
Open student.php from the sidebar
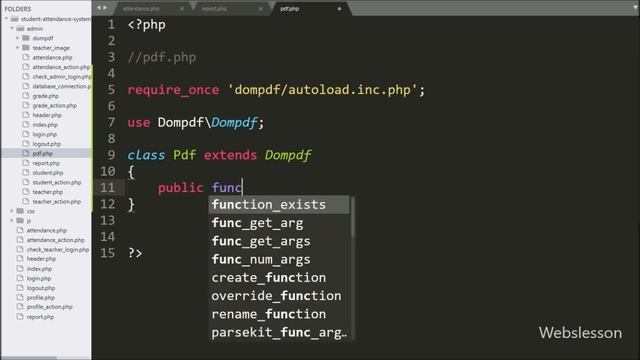pyautogui.click(x=48, y=173)
